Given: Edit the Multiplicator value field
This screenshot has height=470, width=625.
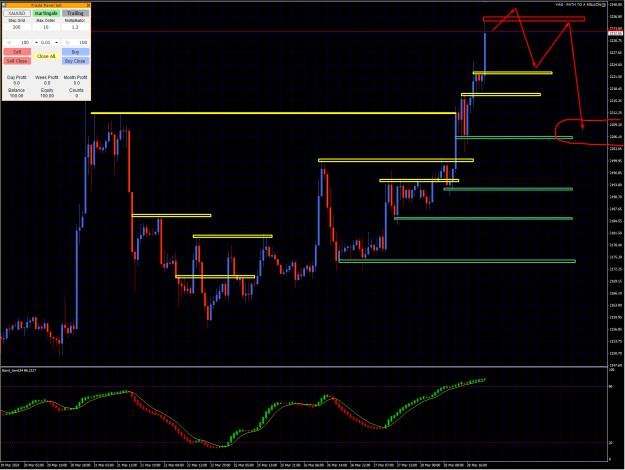Looking at the screenshot, I should pos(75,27).
